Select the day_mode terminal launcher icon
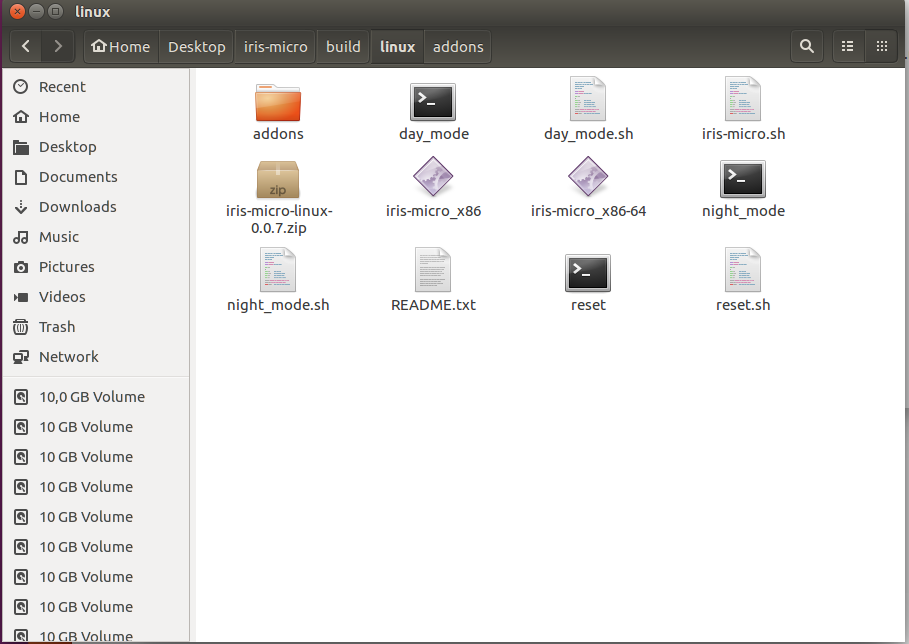Screen dimensions: 909x644 [432, 102]
